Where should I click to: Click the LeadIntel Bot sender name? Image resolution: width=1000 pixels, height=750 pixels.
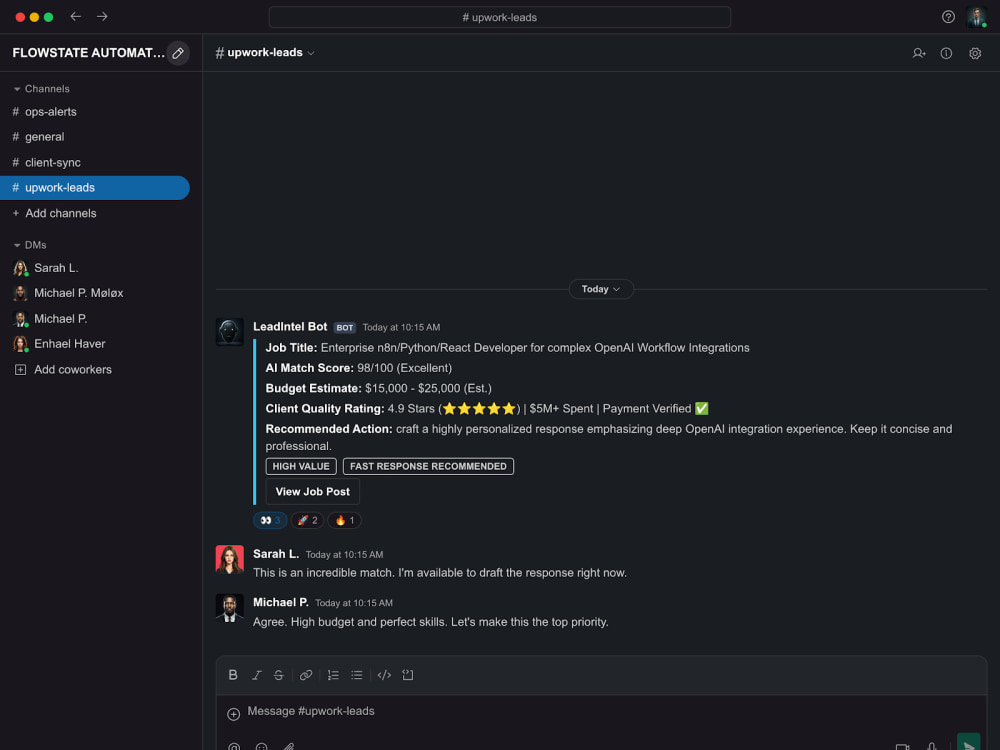click(290, 327)
